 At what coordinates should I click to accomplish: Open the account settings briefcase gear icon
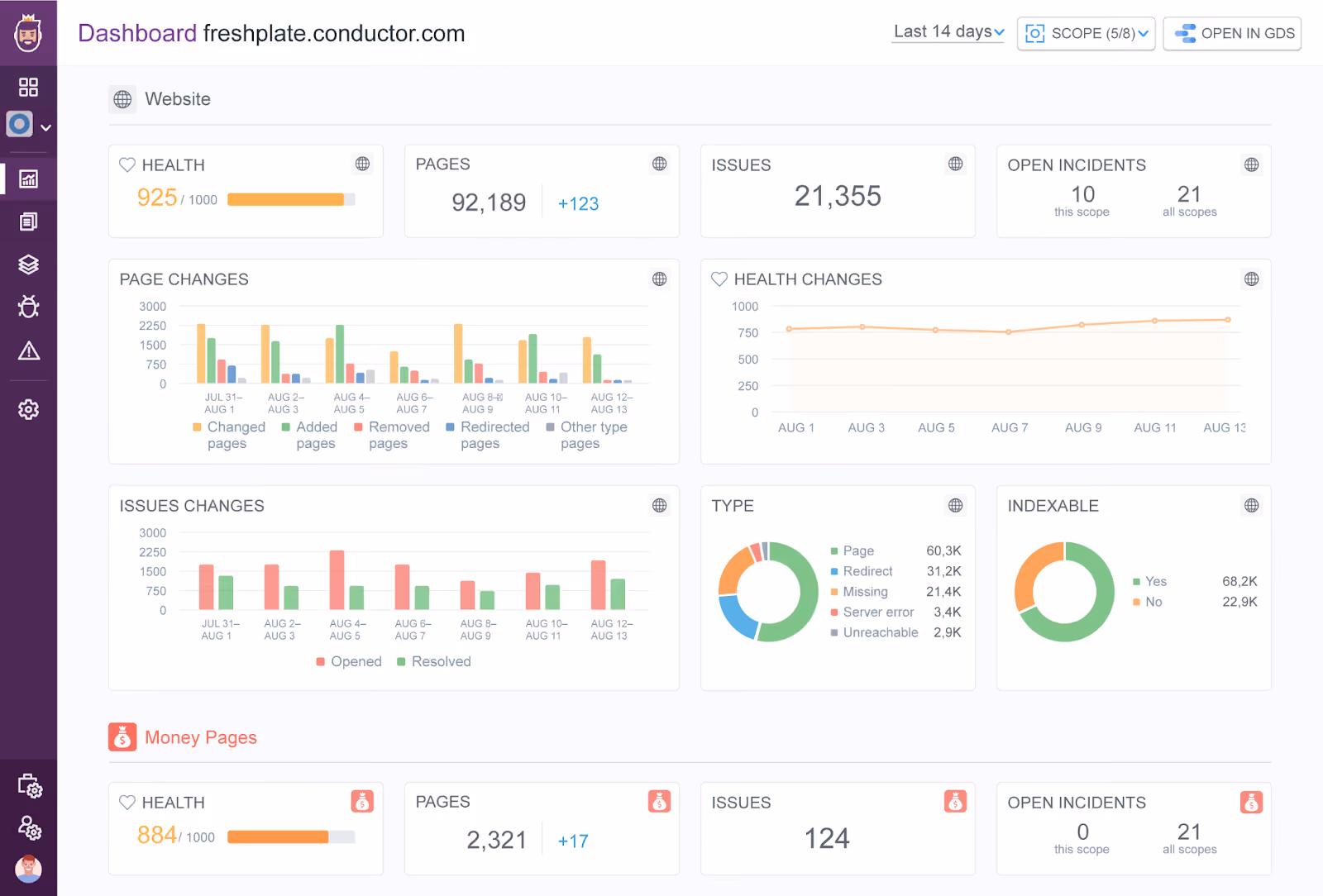(30, 786)
